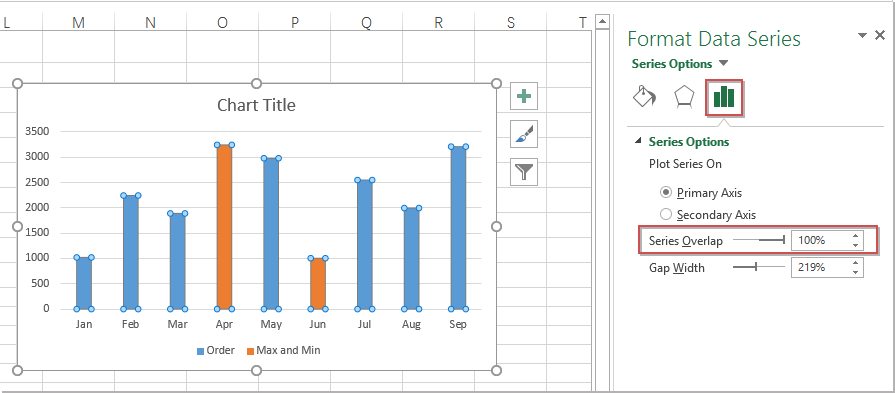Switch to Fill & Line paint bucket tab
The image size is (895, 393).
(645, 96)
